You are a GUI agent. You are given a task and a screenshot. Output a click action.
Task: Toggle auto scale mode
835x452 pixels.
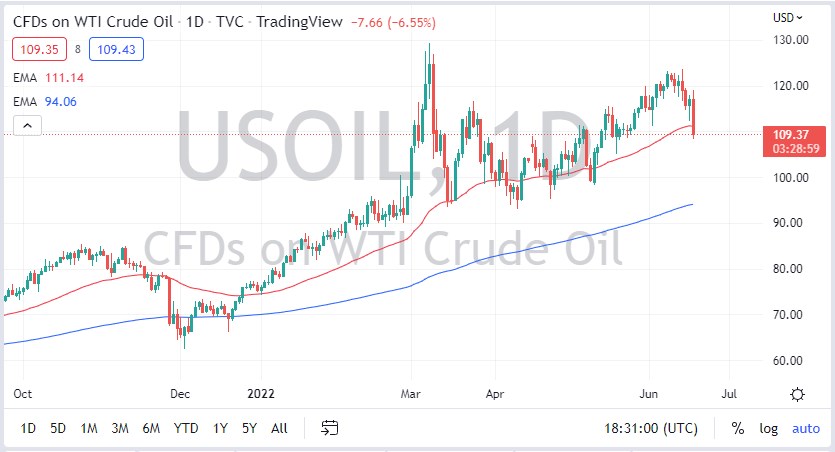(805, 428)
